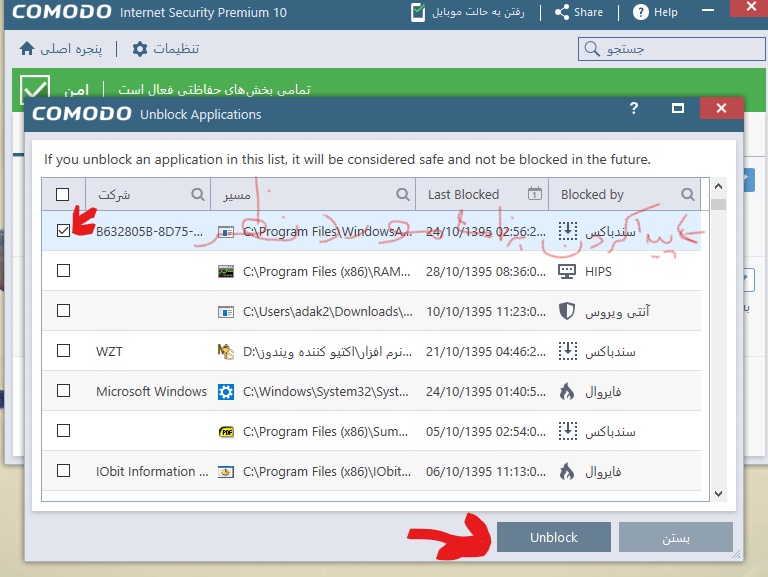This screenshot has width=768, height=577.
Task: Select Microsoft Windows company cell
Action: tap(151, 391)
